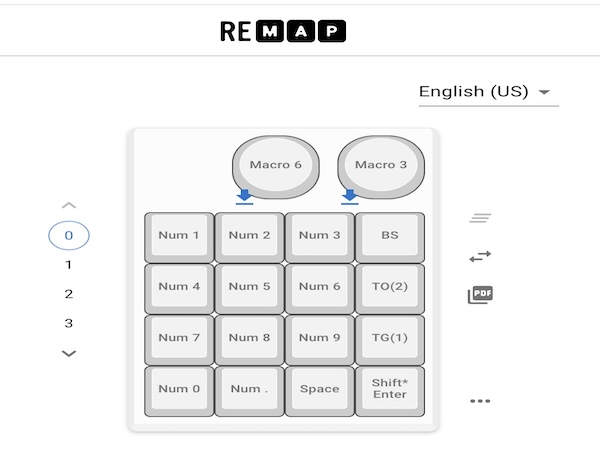
Task: Select layer 0
Action: (69, 236)
